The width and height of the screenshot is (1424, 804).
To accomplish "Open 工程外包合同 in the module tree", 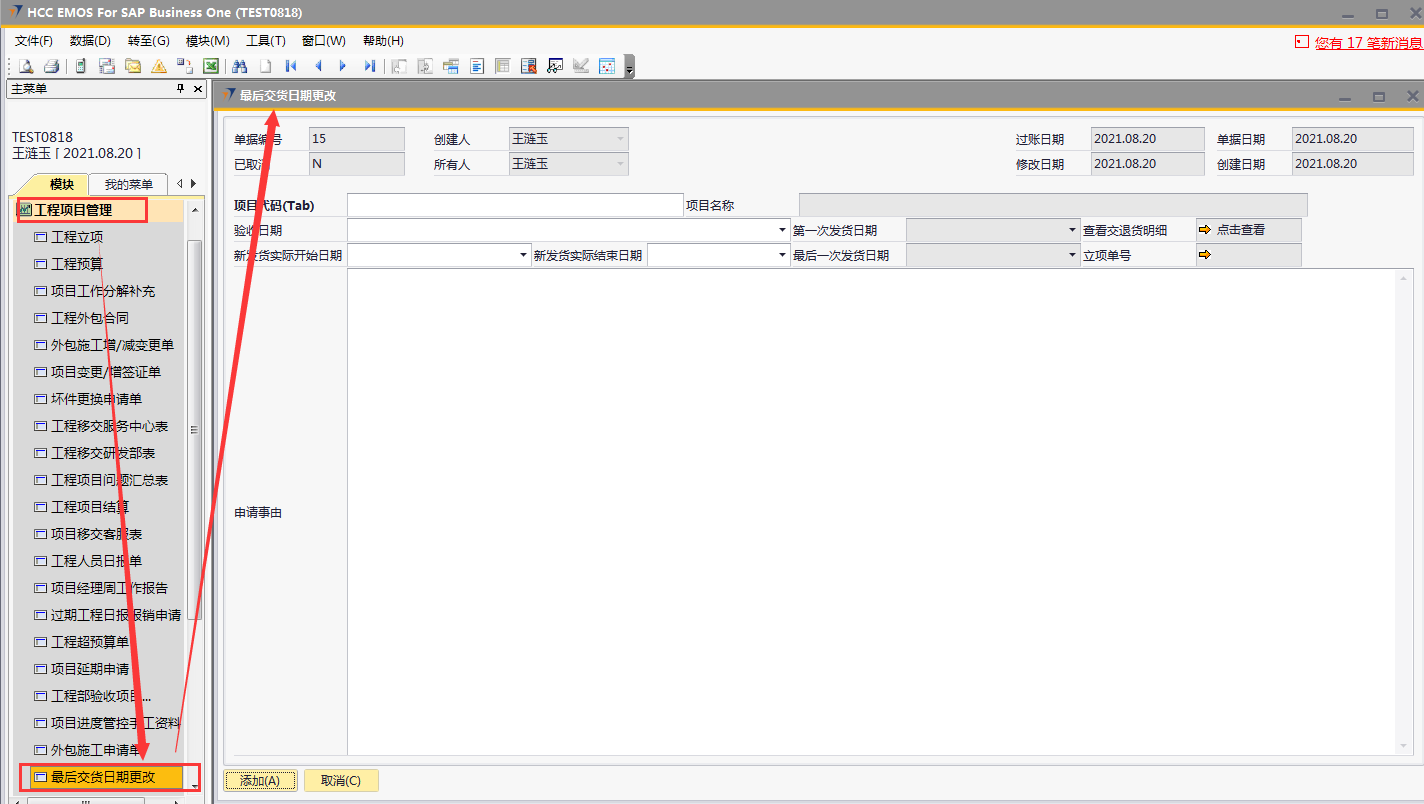I will pyautogui.click(x=90, y=318).
